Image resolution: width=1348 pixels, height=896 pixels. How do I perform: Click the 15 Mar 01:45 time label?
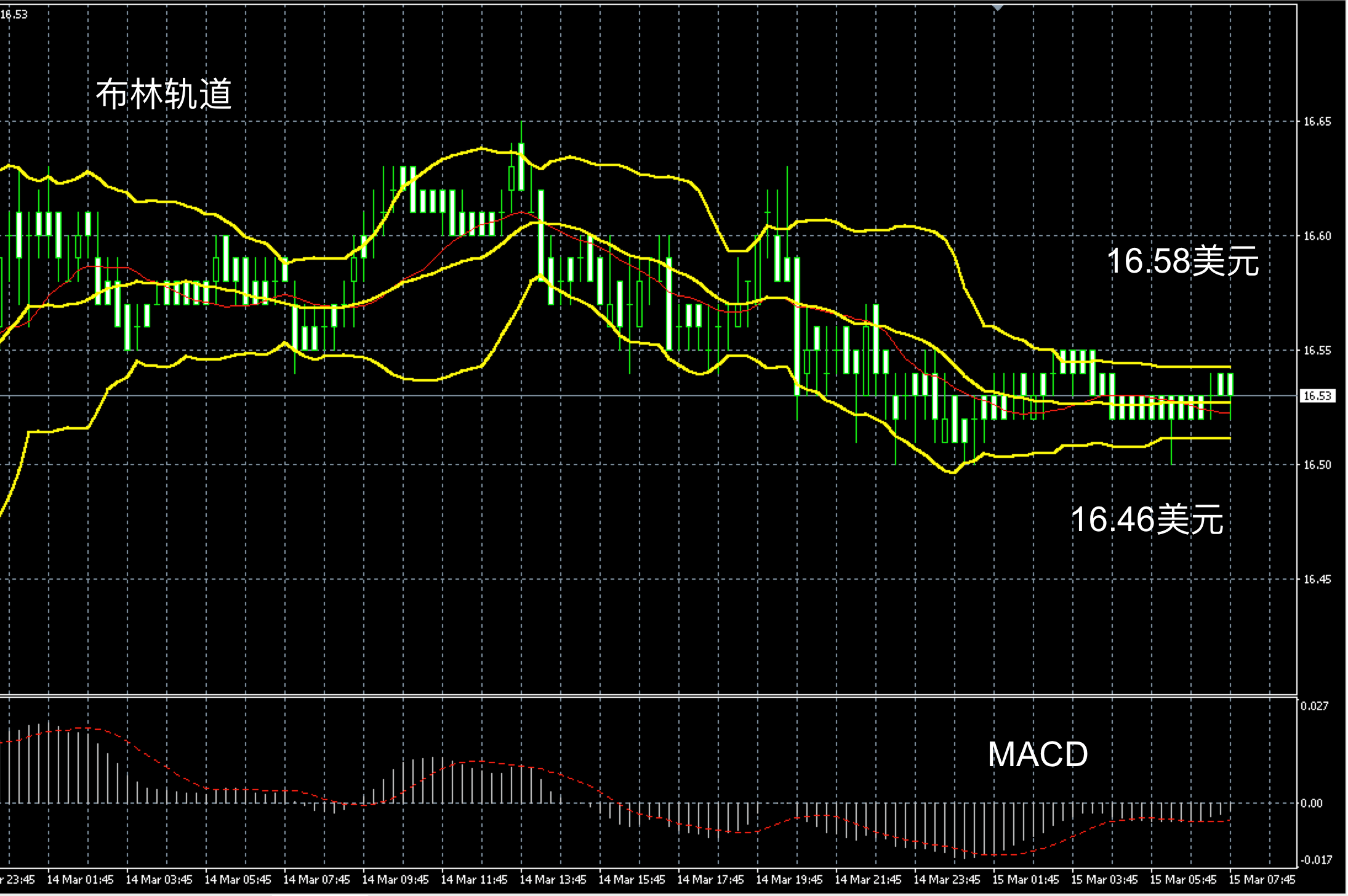point(1025,879)
